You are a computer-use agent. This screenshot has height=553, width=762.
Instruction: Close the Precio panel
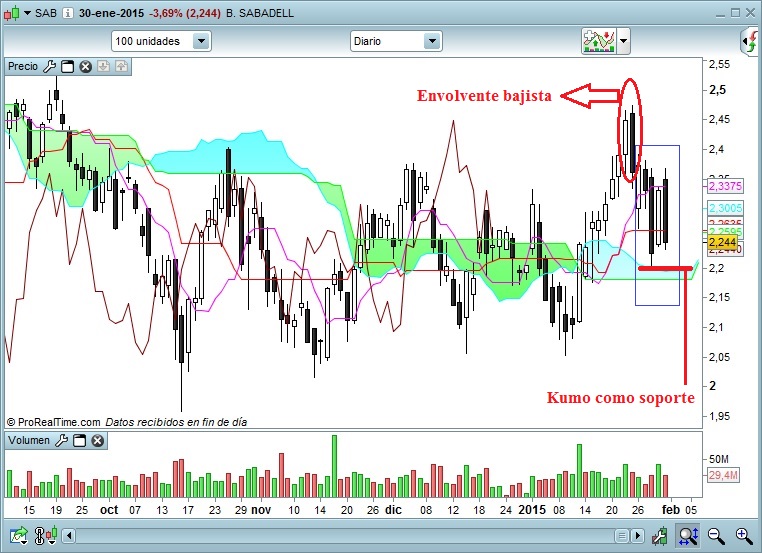[86, 67]
